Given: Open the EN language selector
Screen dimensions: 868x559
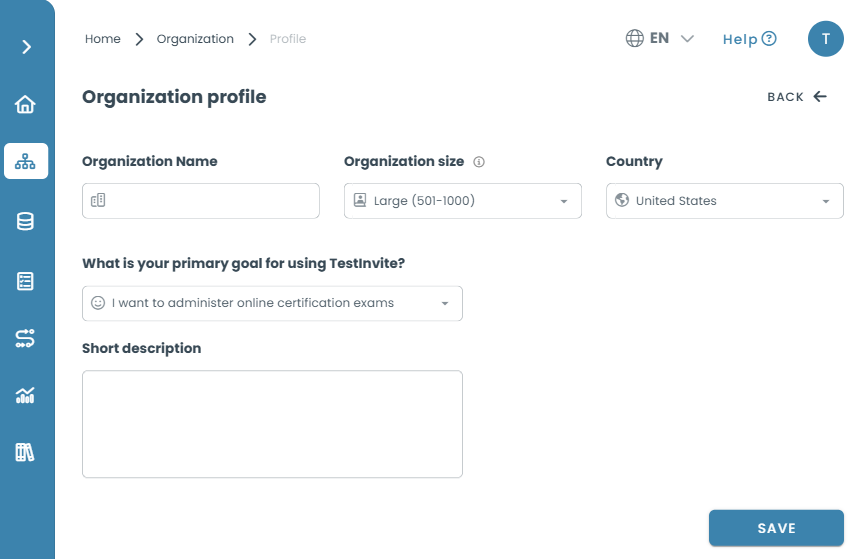Looking at the screenshot, I should (659, 38).
